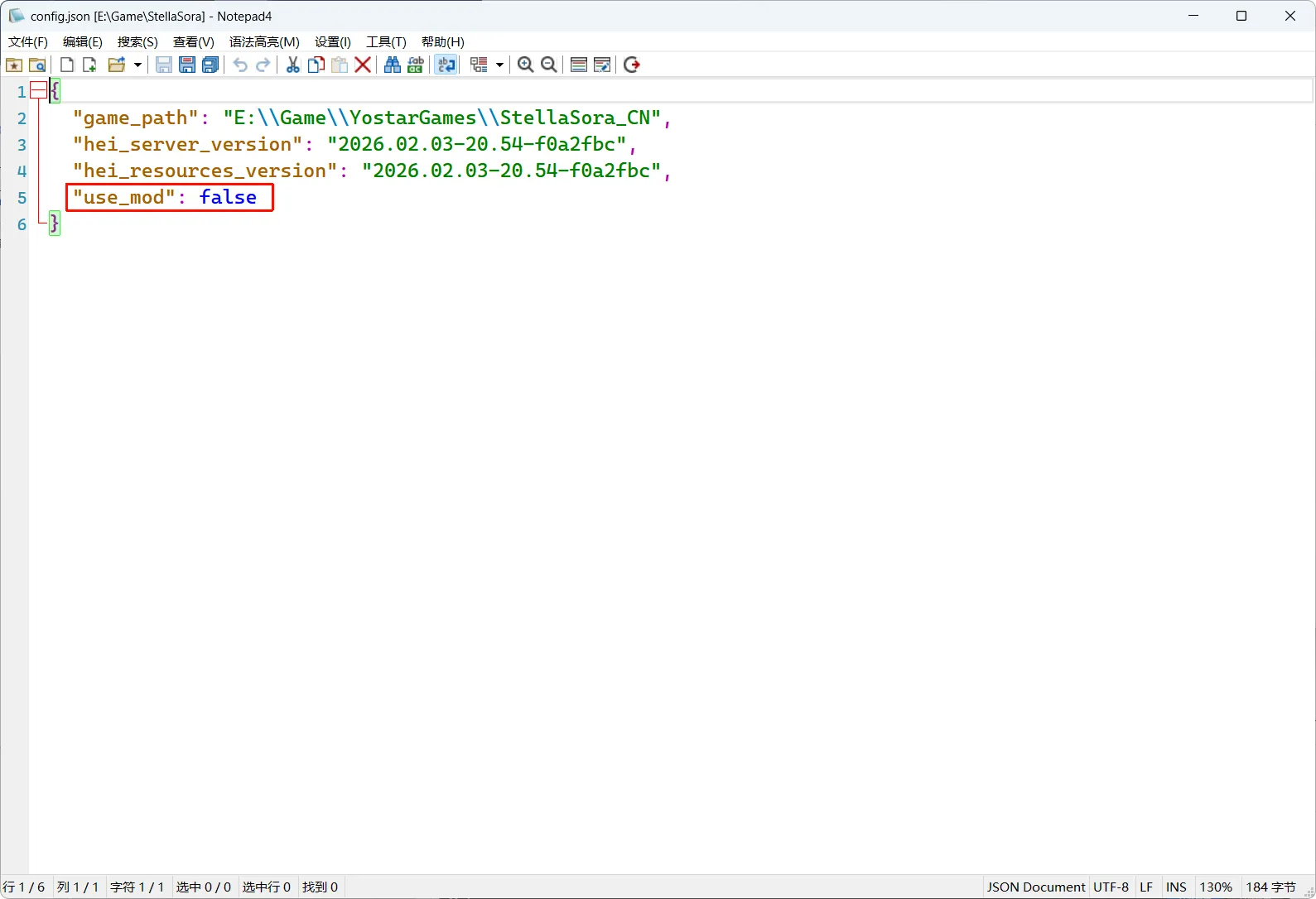Click the false value on line 5

(x=228, y=197)
